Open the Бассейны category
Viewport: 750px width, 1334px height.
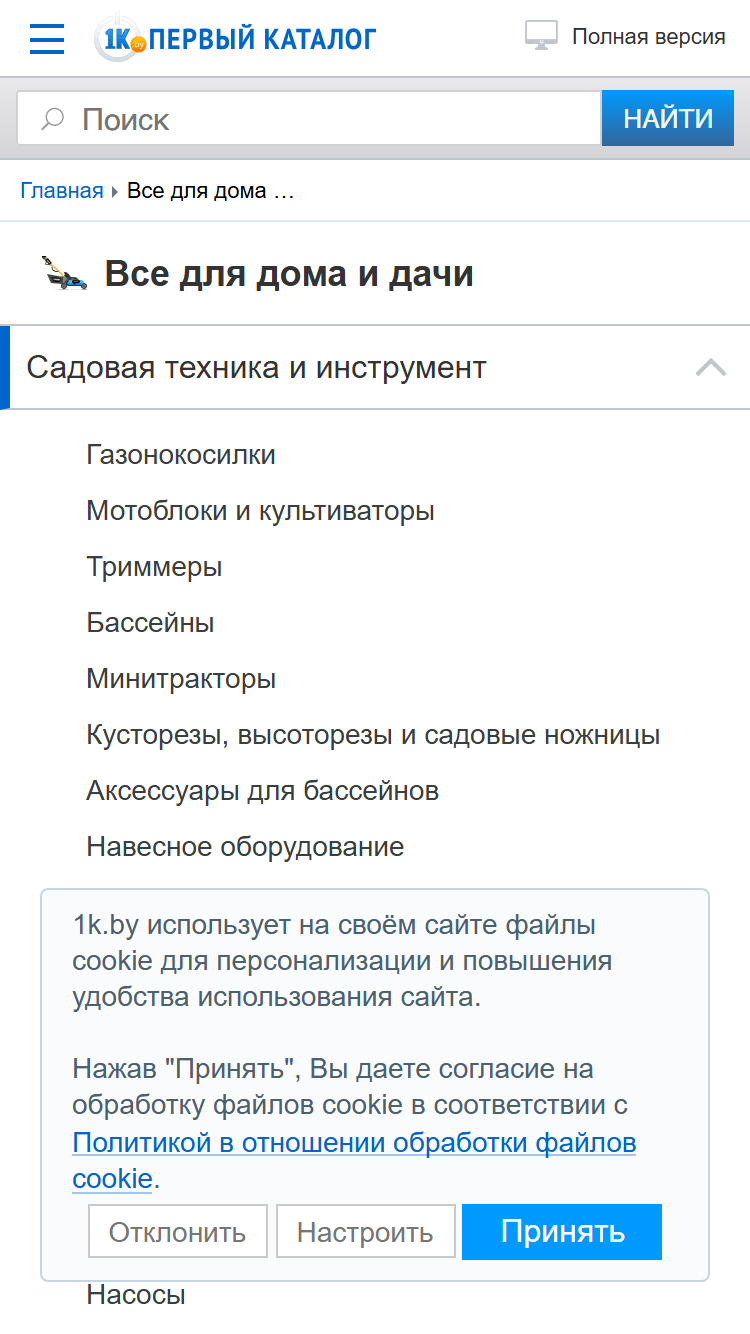coord(150,623)
